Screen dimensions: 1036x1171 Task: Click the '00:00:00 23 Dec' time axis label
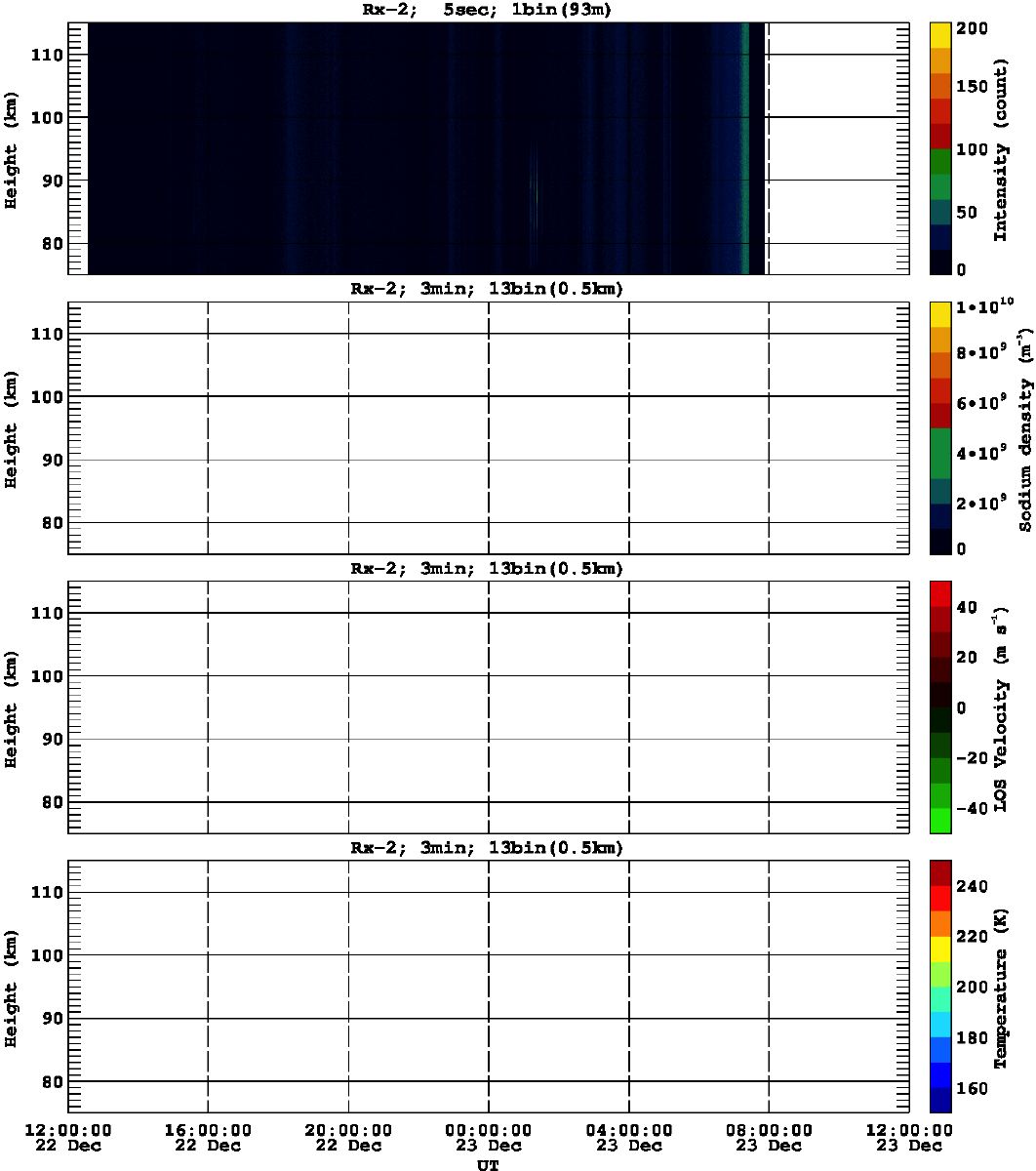point(489,1138)
